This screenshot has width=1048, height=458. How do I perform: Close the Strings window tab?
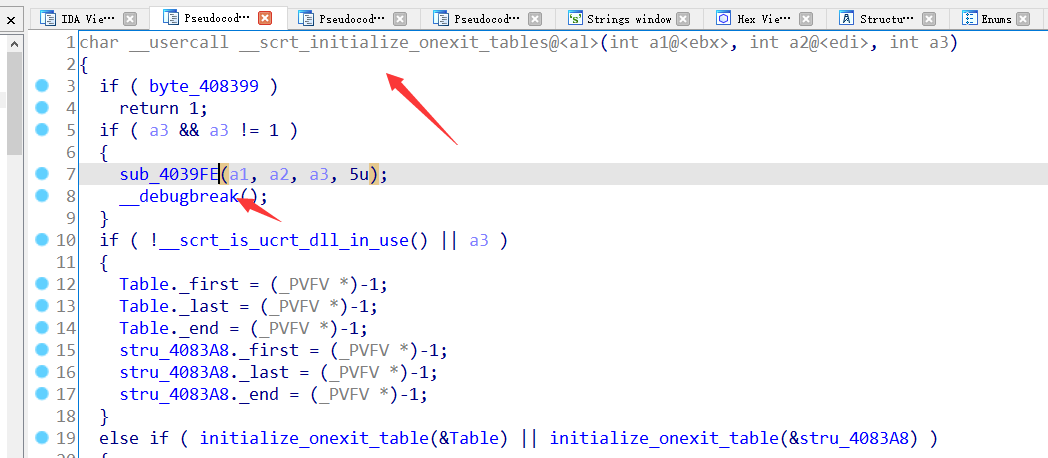tap(682, 19)
